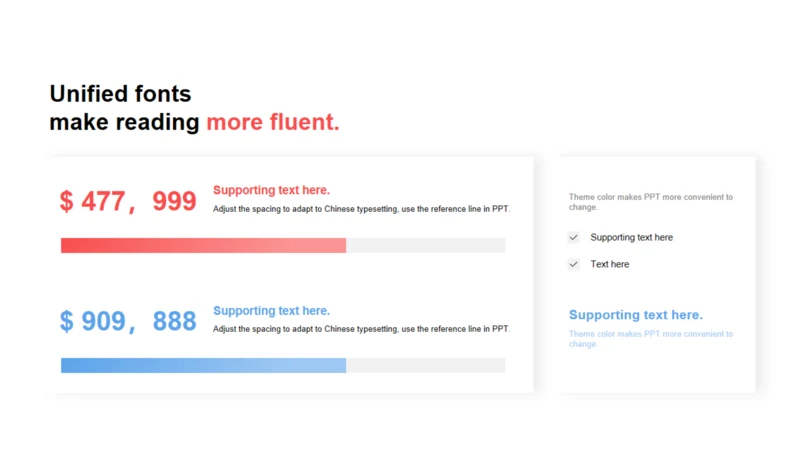
Task: Click the red 'more fluent.' title text
Action: pos(272,122)
